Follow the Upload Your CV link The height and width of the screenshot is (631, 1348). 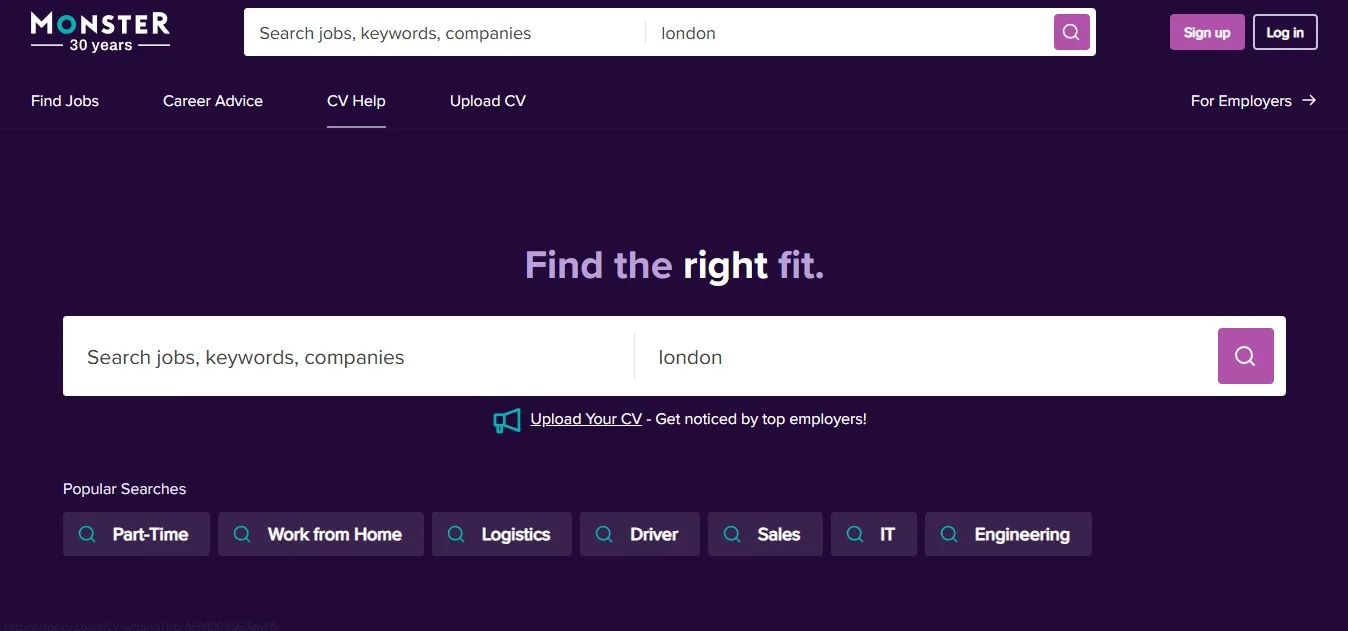[x=586, y=419]
